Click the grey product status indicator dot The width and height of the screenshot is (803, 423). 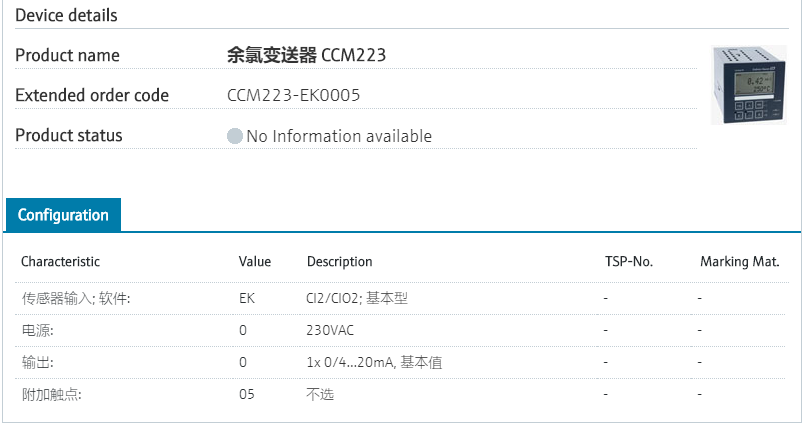click(x=235, y=136)
